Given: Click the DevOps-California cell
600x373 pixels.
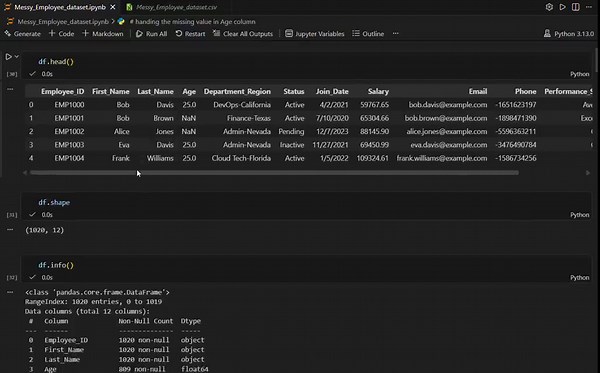Looking at the screenshot, I should click(242, 105).
